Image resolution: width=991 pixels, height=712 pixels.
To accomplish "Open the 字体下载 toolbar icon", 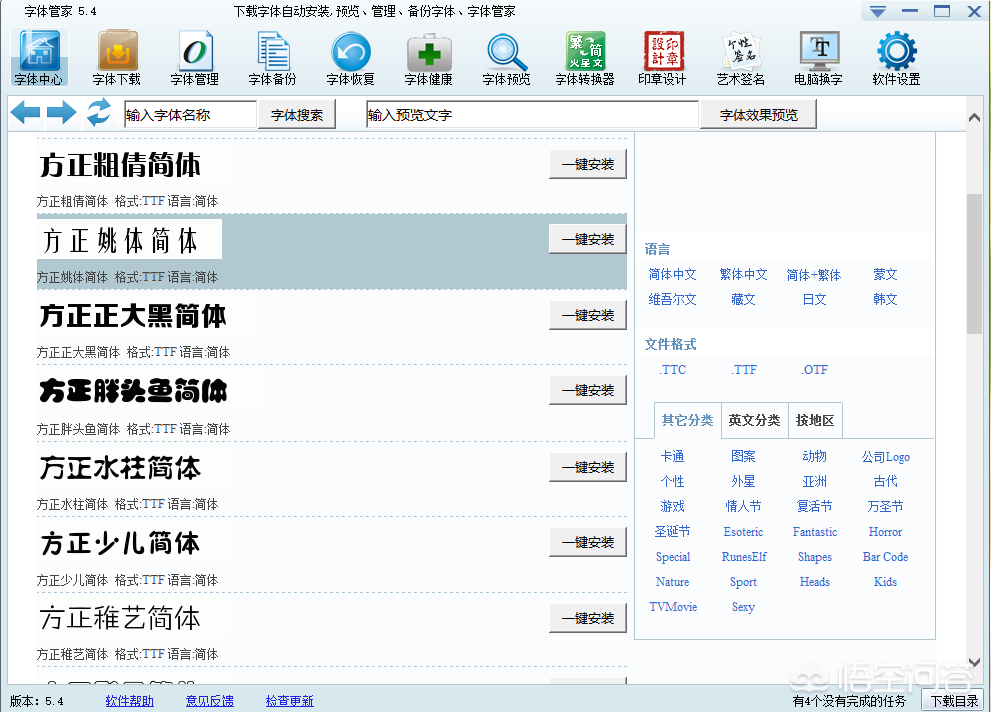I will [117, 57].
